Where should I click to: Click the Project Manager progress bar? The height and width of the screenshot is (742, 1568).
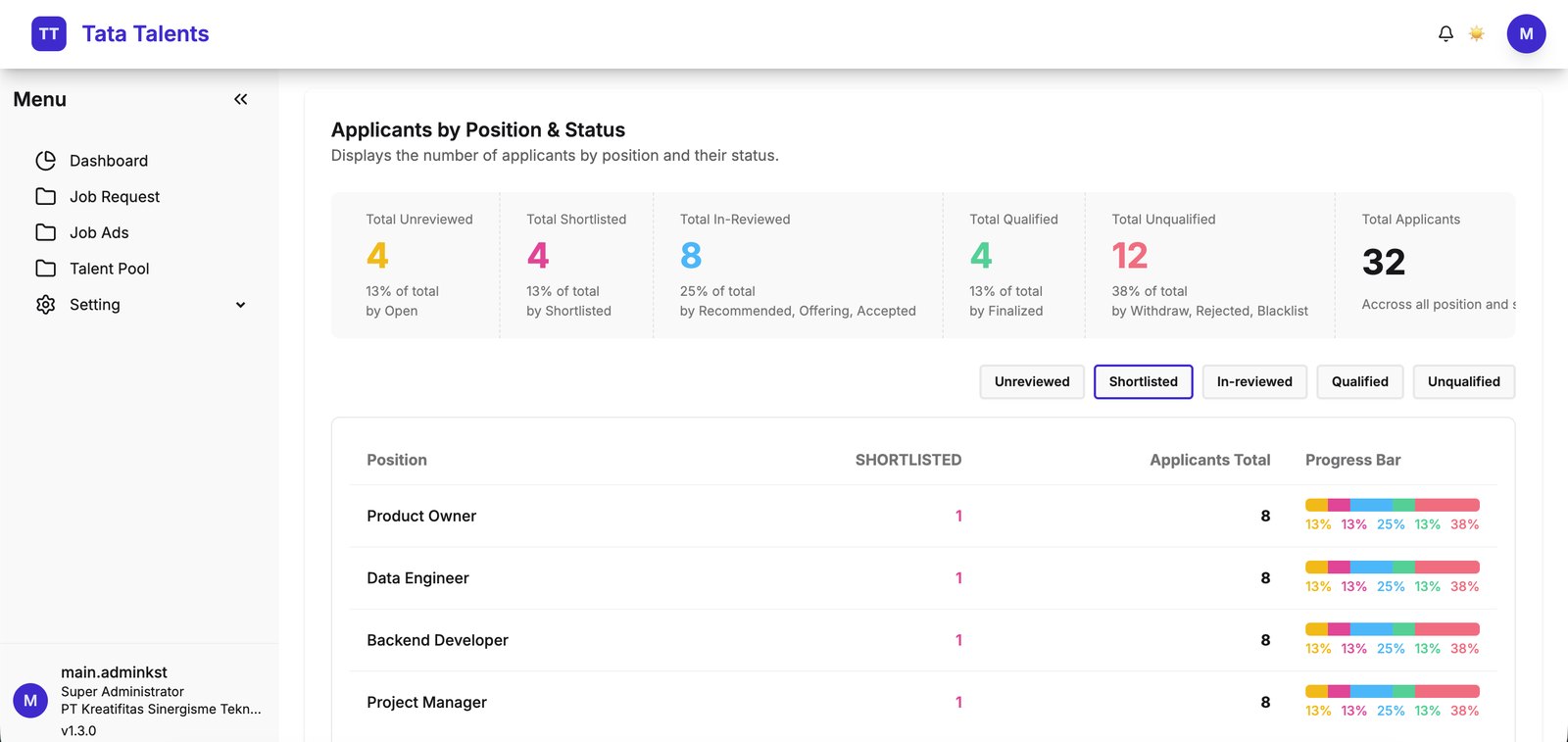(x=1393, y=691)
